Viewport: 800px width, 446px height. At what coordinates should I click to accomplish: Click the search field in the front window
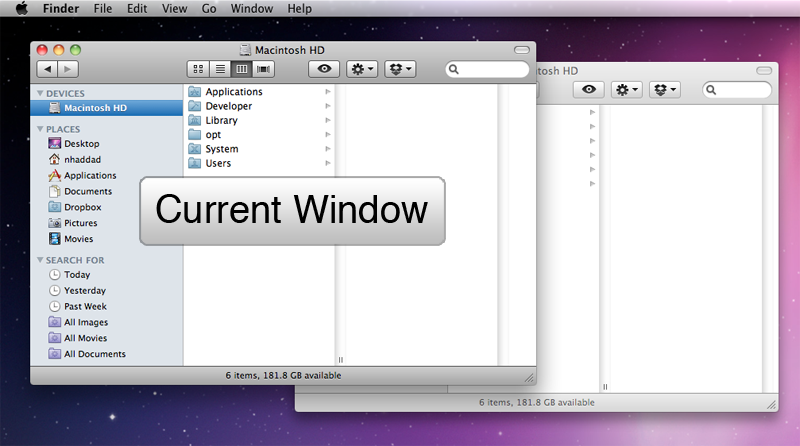point(488,69)
